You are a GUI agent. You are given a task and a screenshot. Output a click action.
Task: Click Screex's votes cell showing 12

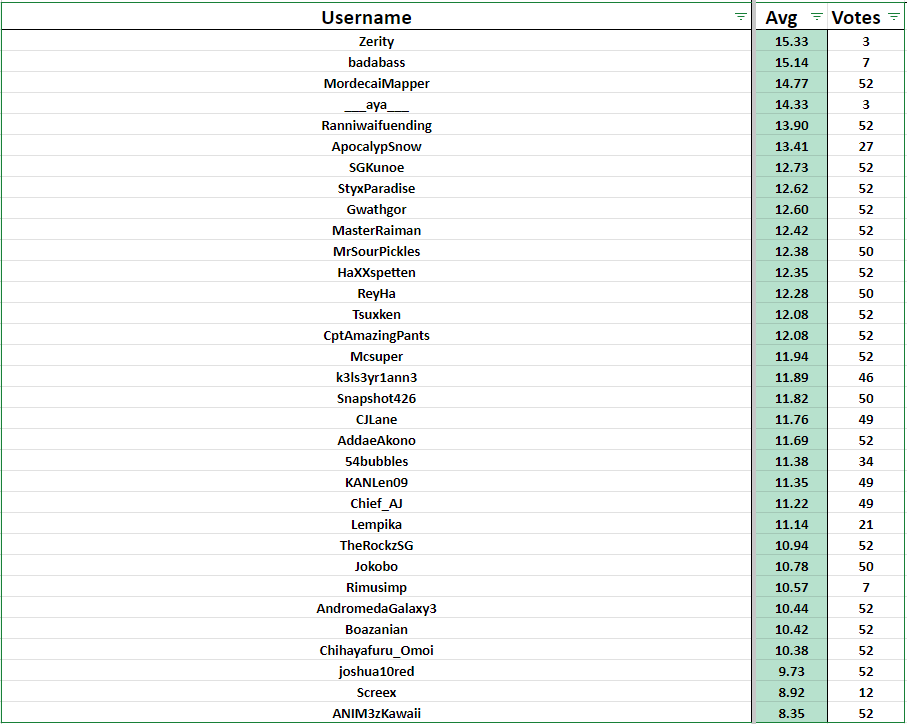tap(866, 692)
